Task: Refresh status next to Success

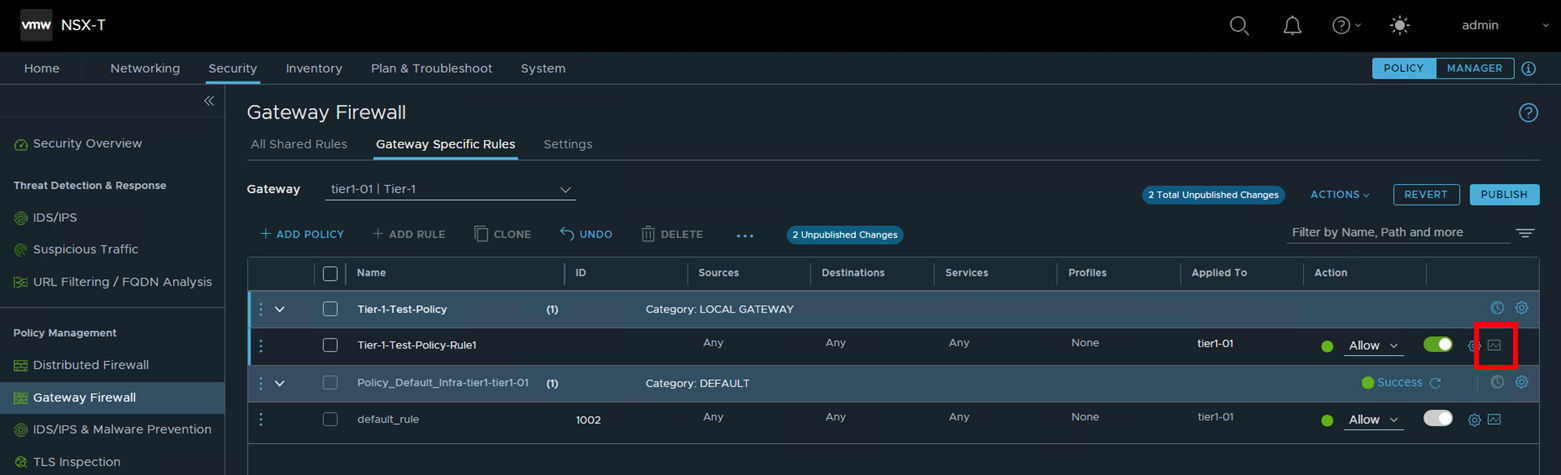Action: pos(1435,383)
